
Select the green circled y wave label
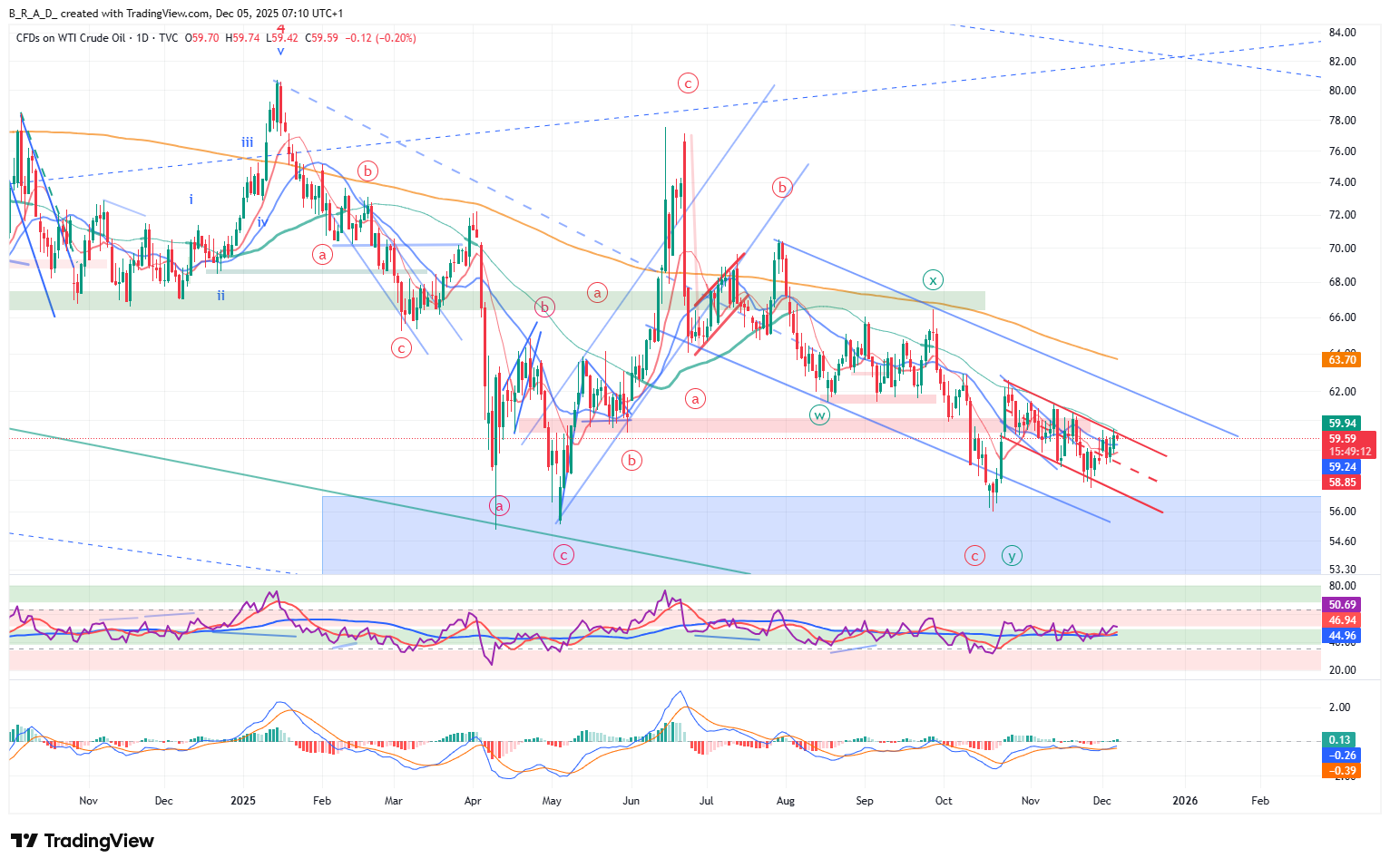1012,556
